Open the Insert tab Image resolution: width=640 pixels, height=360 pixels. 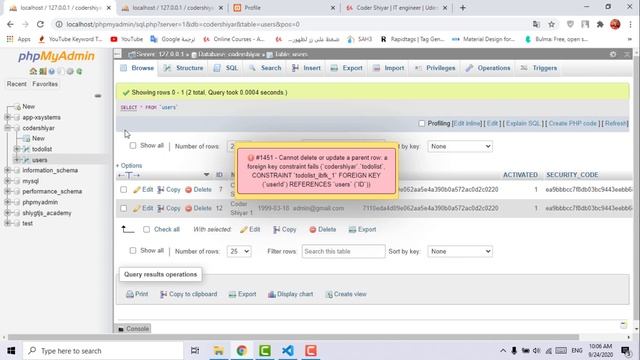click(x=307, y=68)
